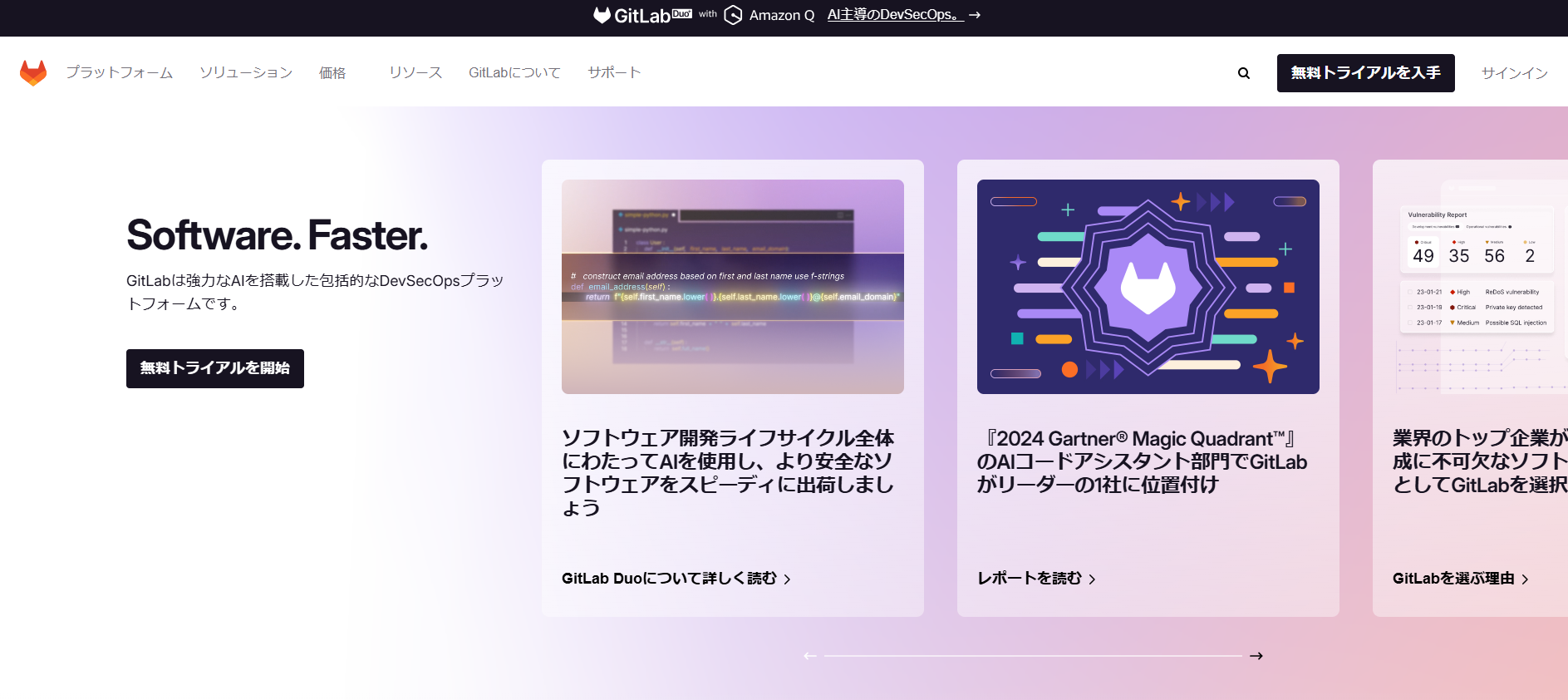
Task: Click 無料トライアルを入手 button in navbar
Action: point(1365,73)
